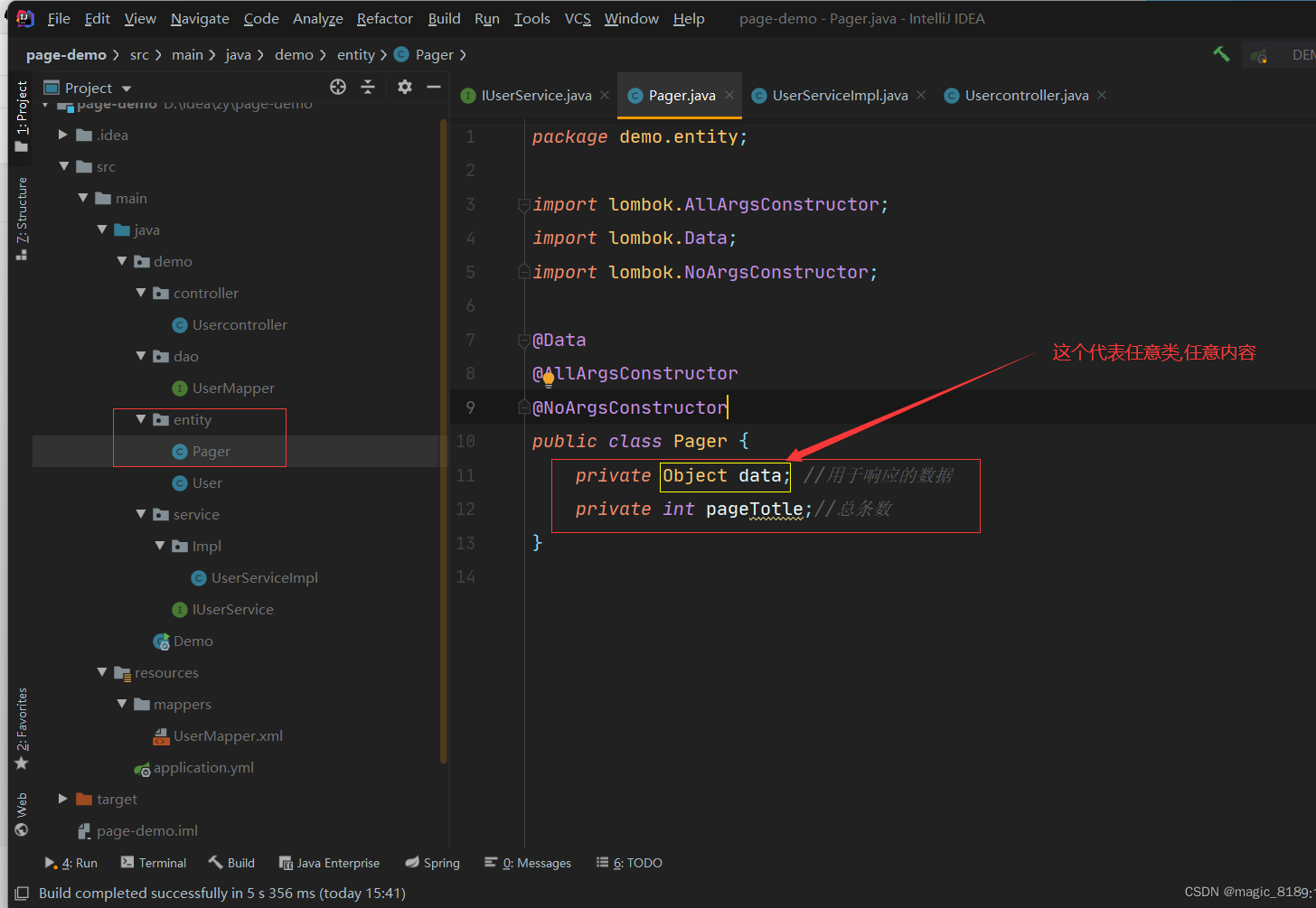The height and width of the screenshot is (908, 1316).
Task: Click the Demo run class icon
Action: 161,641
